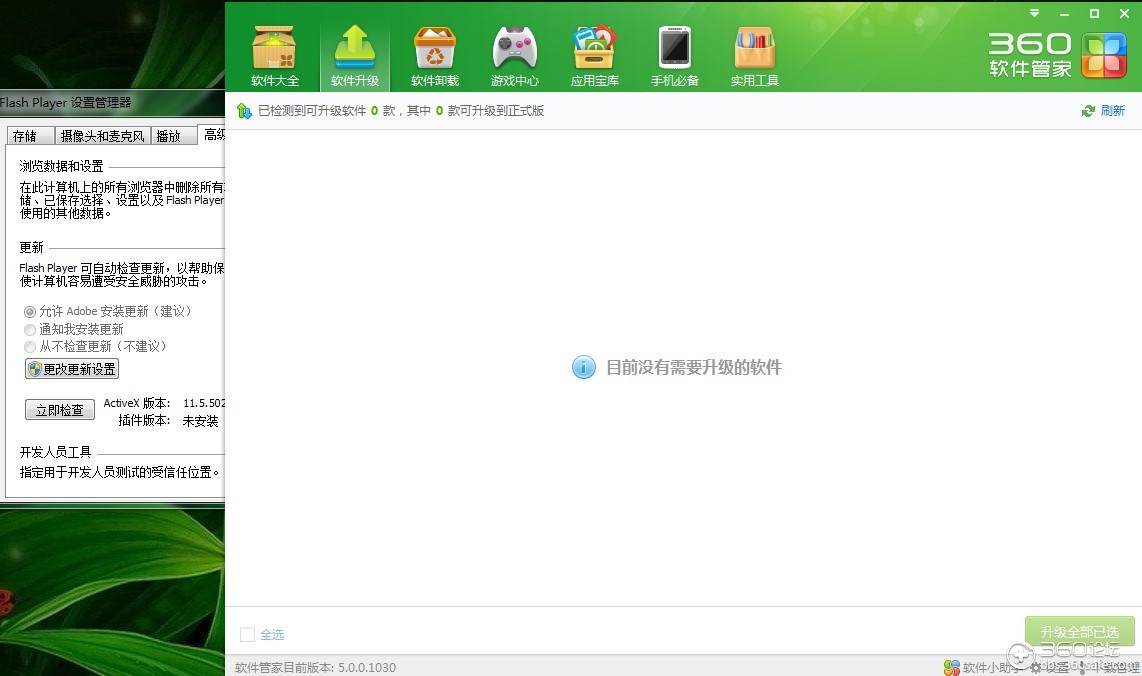Tick the 全选 select-all checkbox
The width and height of the screenshot is (1142, 676).
tap(248, 634)
